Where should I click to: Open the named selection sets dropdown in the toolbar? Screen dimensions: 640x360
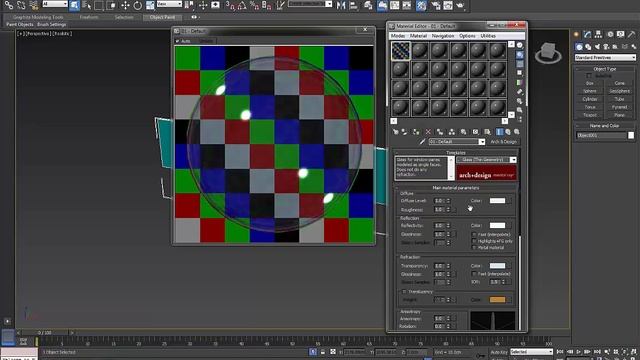[329, 4]
